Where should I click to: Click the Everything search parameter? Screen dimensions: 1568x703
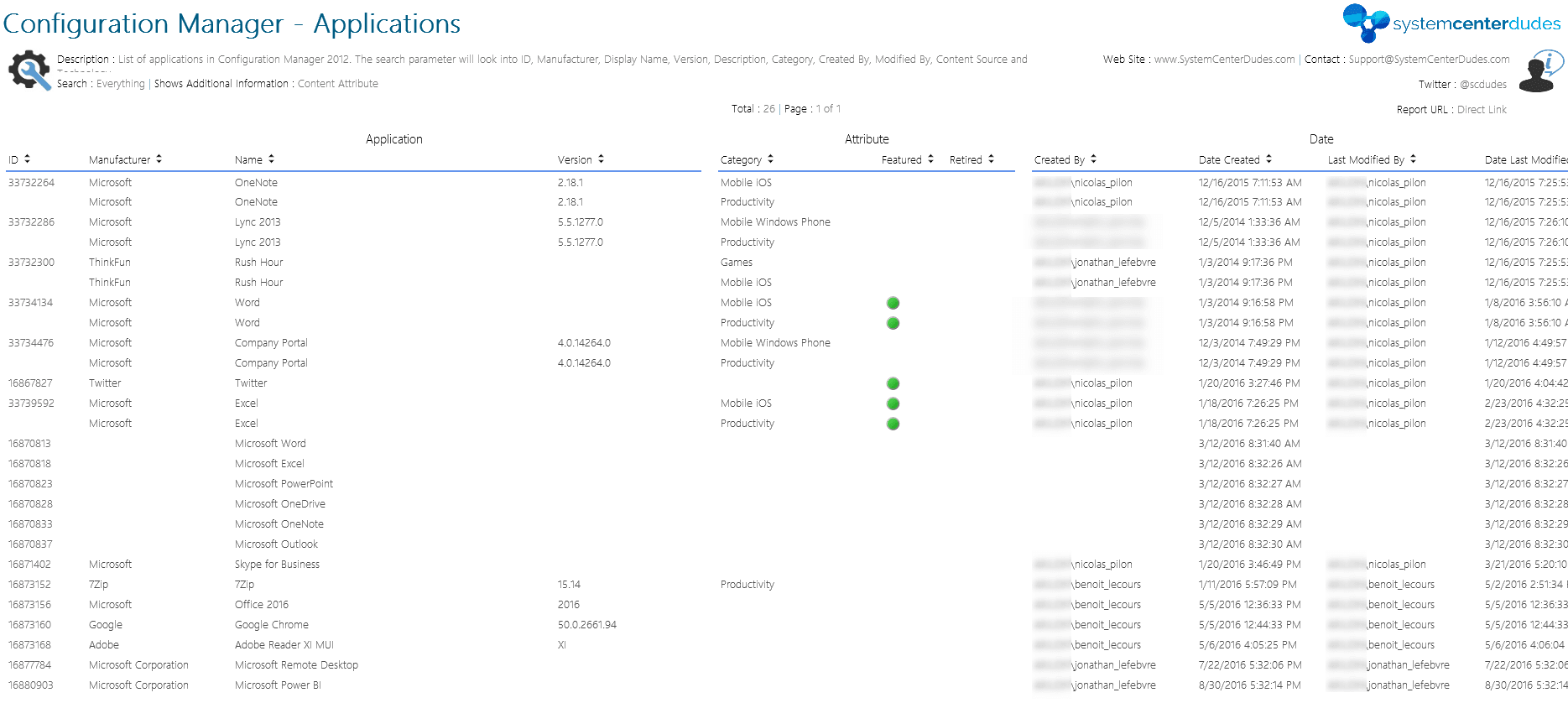tap(121, 84)
